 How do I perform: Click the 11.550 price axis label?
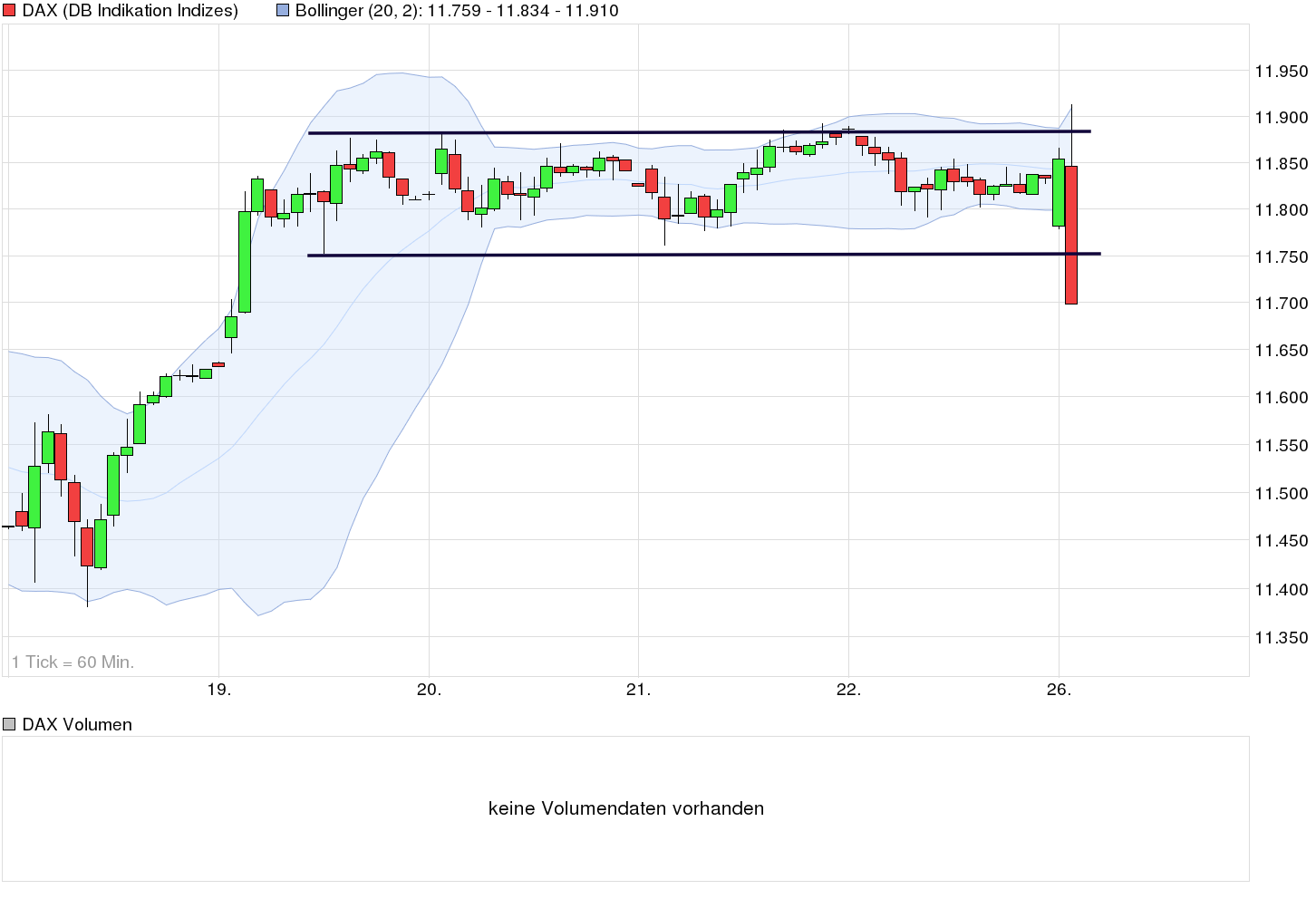coord(1281,446)
